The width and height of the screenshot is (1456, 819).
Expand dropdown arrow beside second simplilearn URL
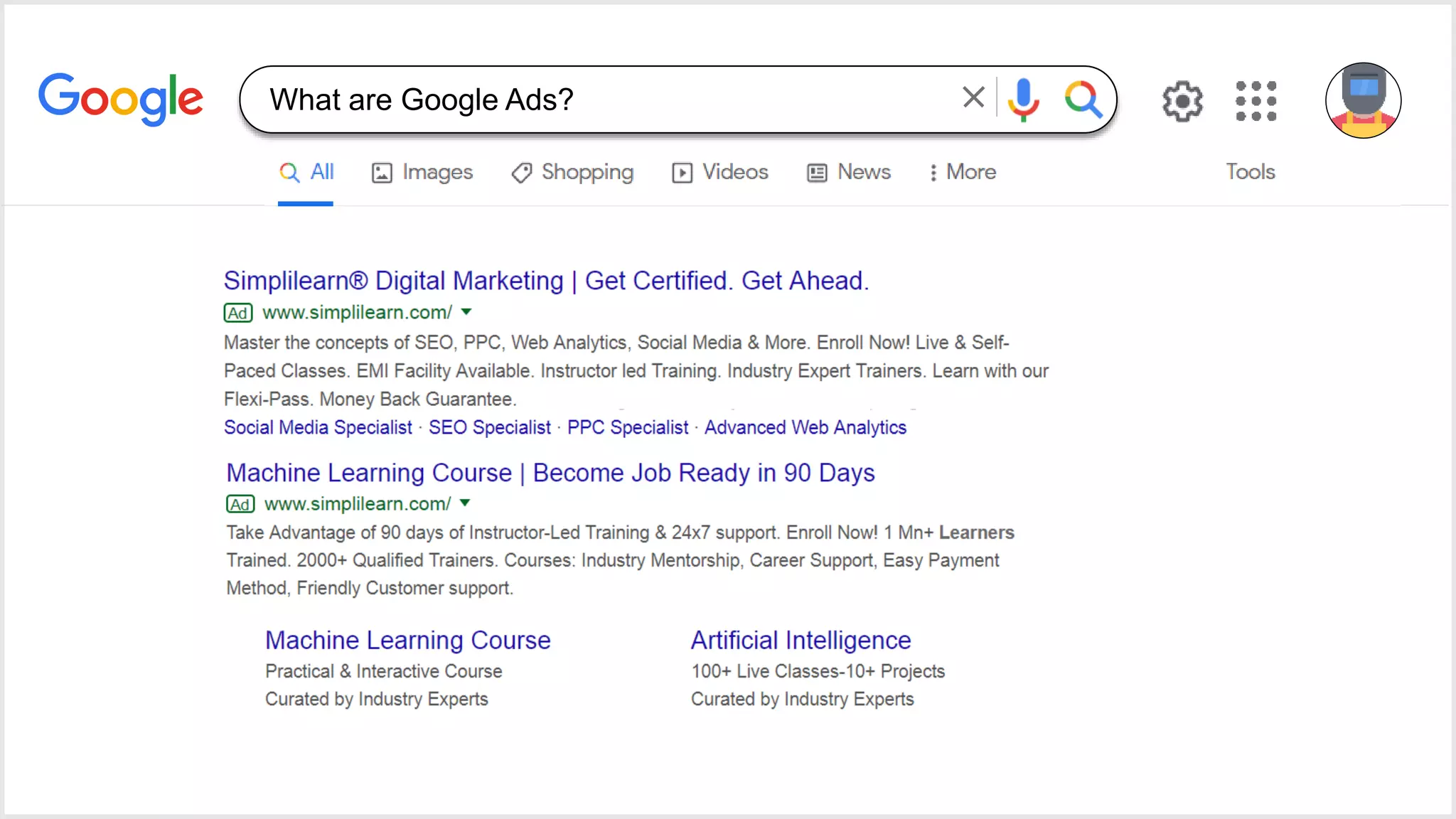tap(465, 503)
